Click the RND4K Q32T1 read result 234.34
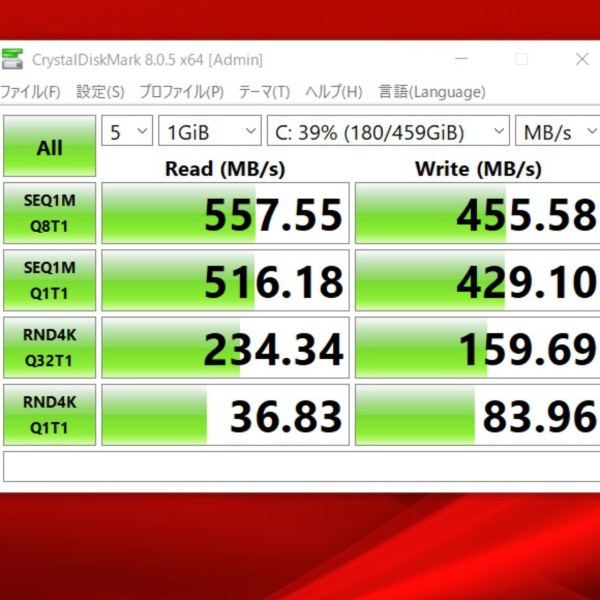 click(225, 347)
